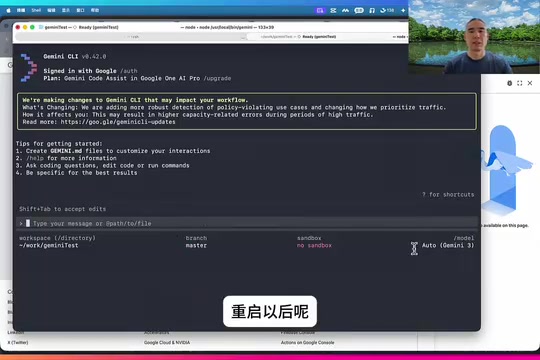Click the /help tip text
This screenshot has height=360, width=540.
click(35, 158)
